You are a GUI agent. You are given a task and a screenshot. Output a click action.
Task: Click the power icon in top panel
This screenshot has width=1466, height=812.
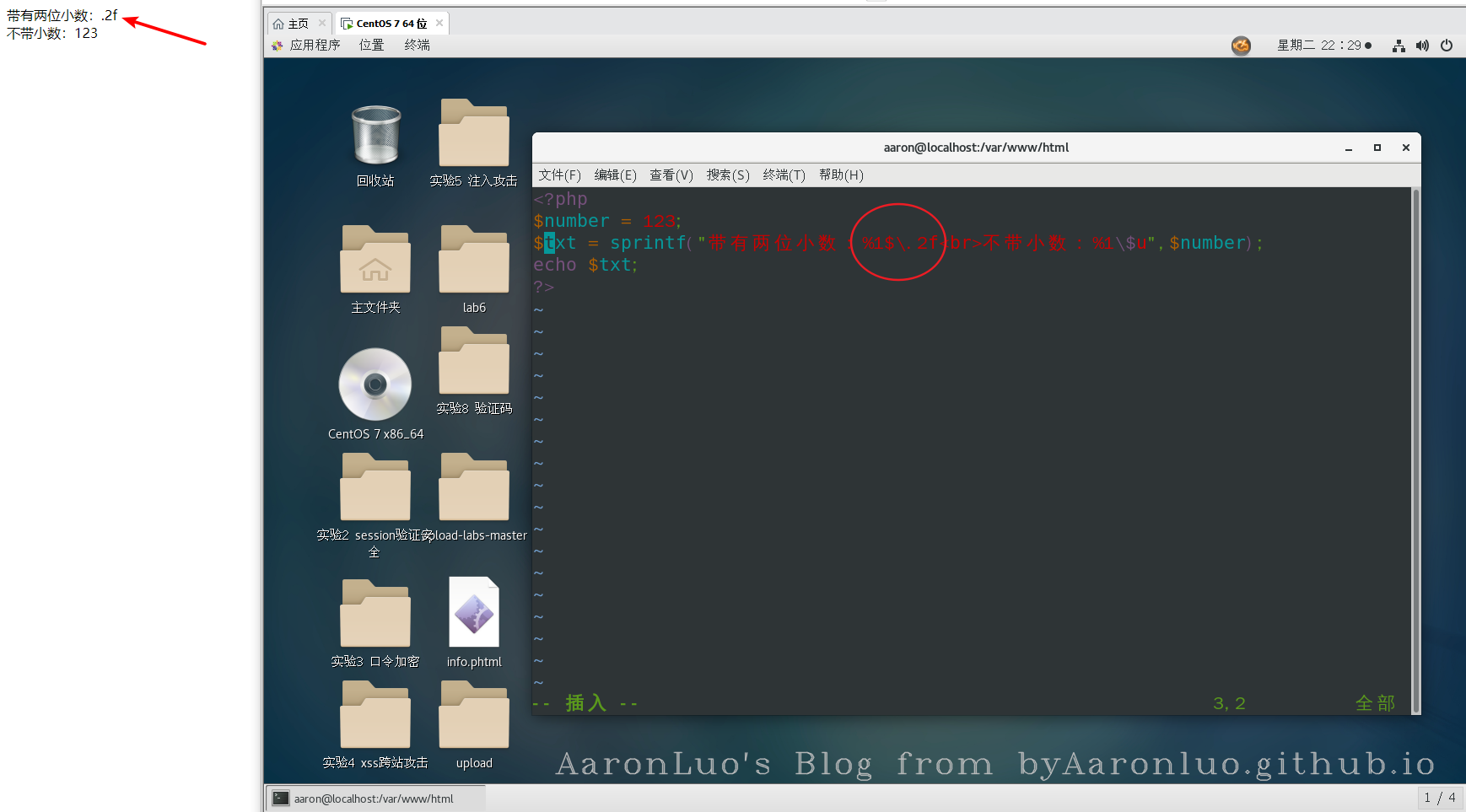1447,46
